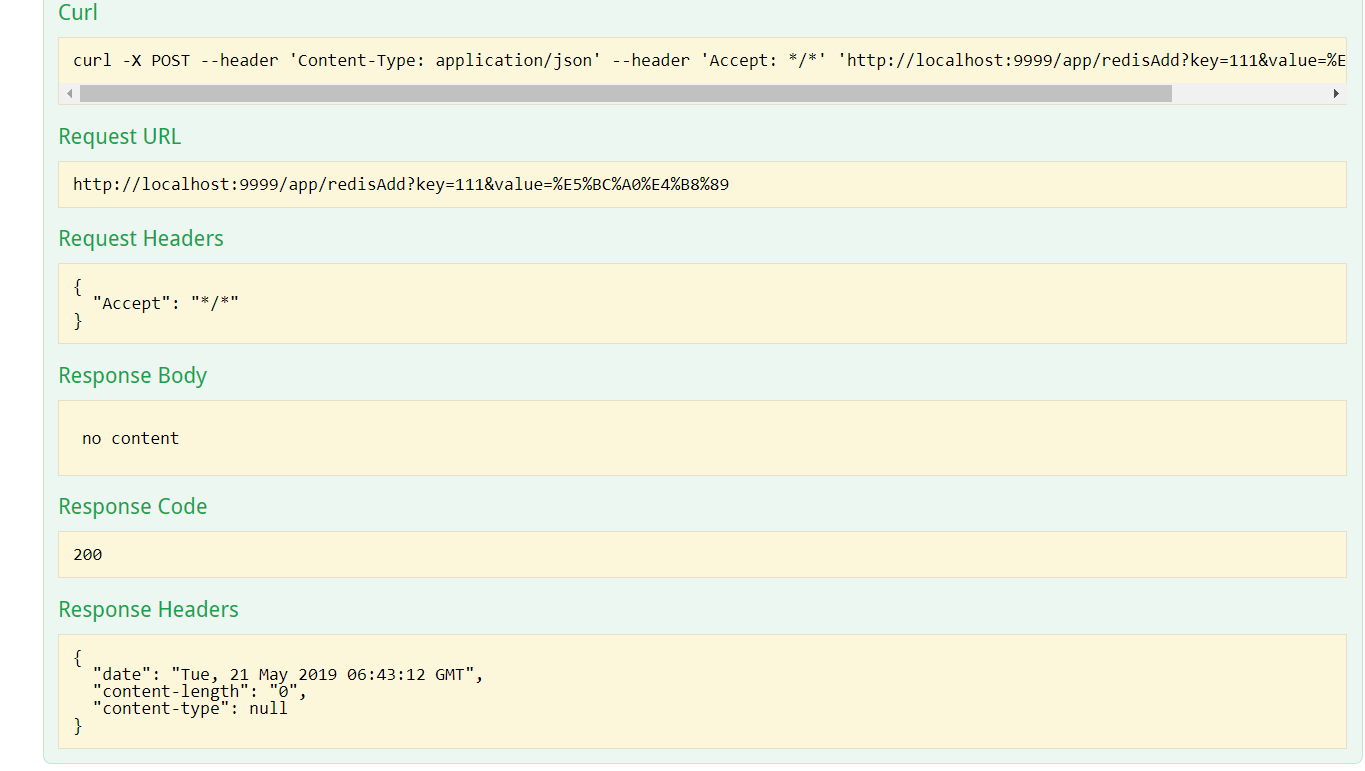
Task: Click the 200 response code value
Action: 88,555
